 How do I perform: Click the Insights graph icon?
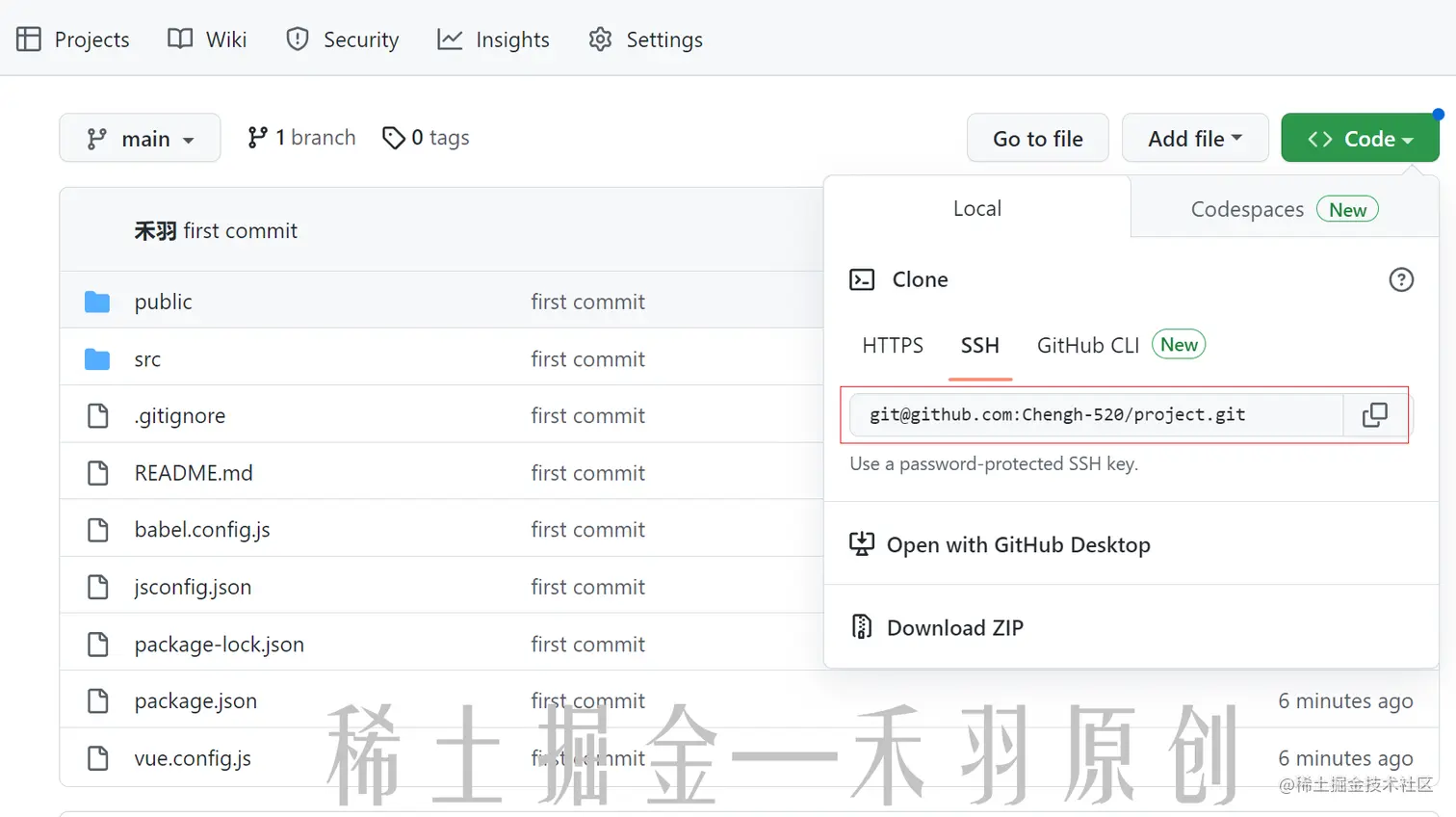coord(450,40)
